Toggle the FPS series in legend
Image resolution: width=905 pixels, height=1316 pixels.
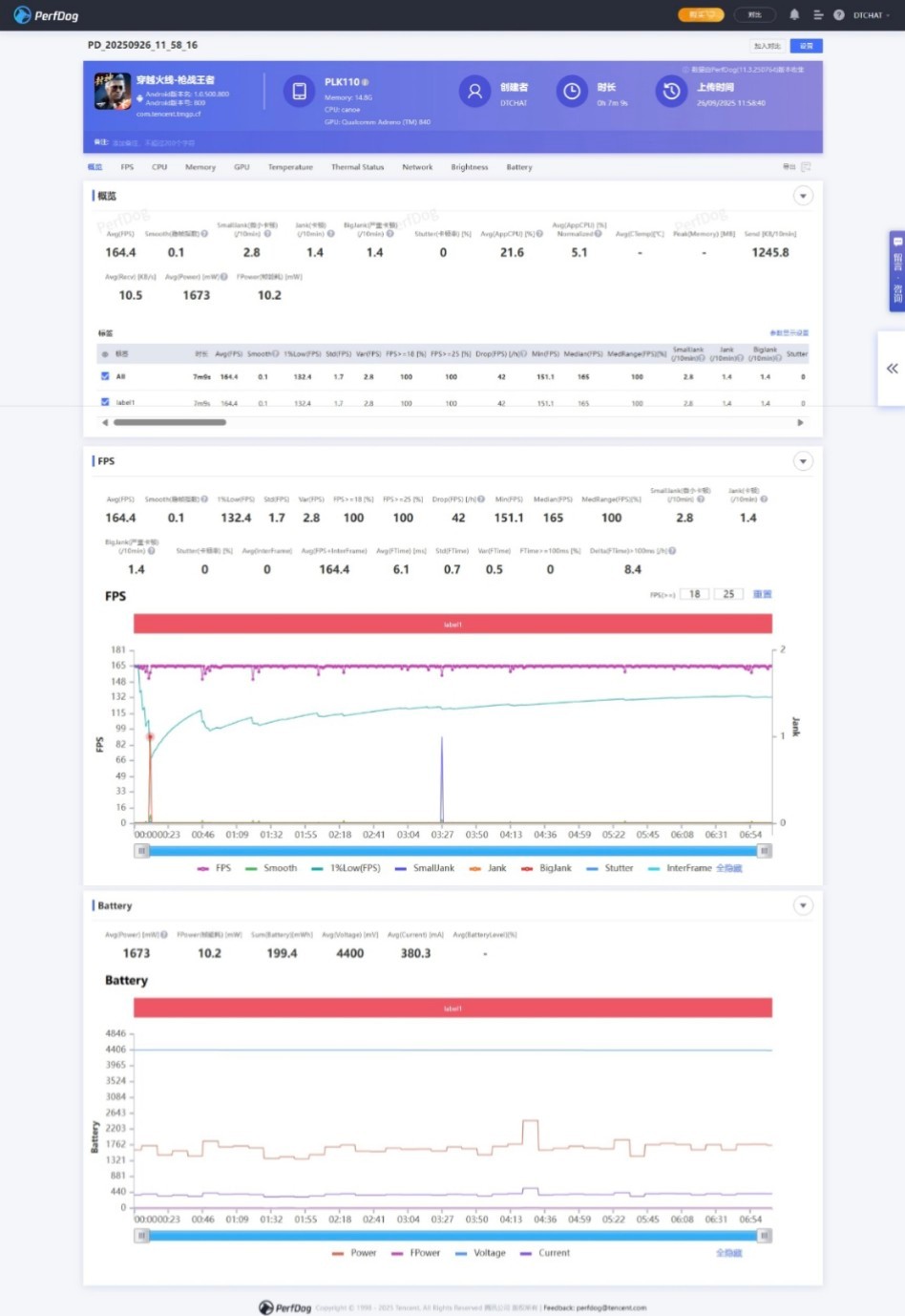(x=215, y=868)
